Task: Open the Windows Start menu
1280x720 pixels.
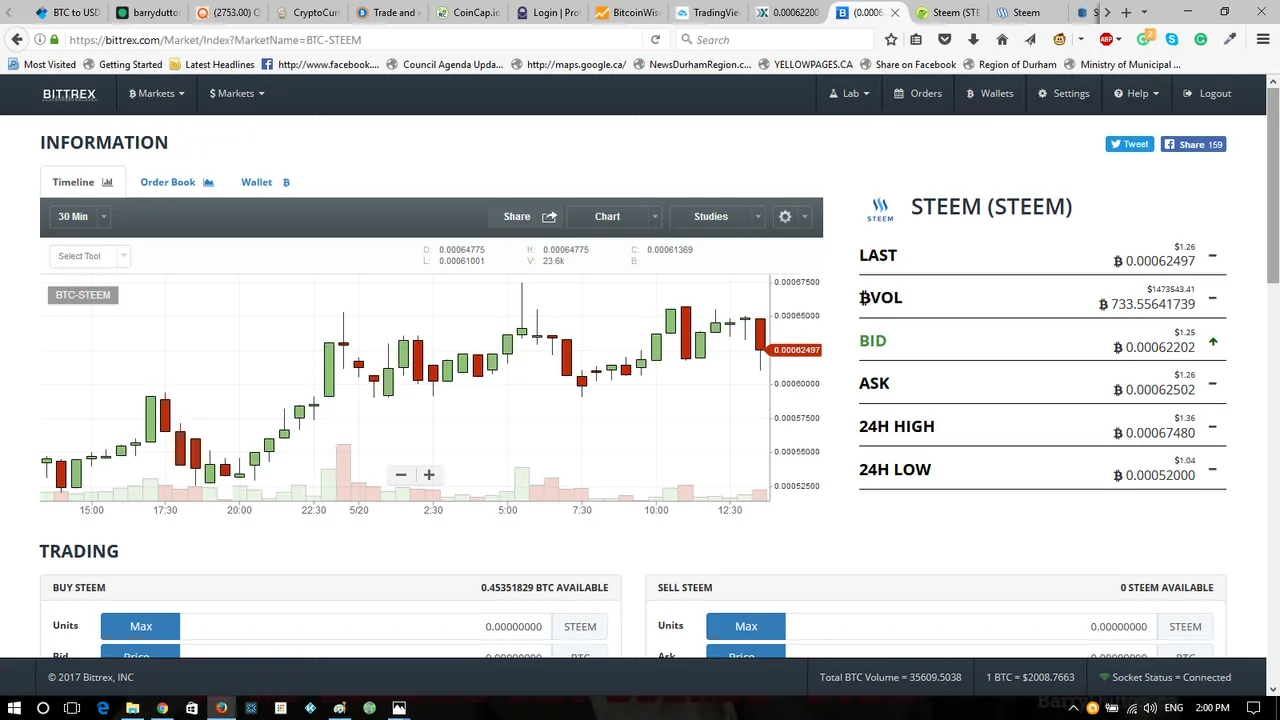Action: (14, 708)
